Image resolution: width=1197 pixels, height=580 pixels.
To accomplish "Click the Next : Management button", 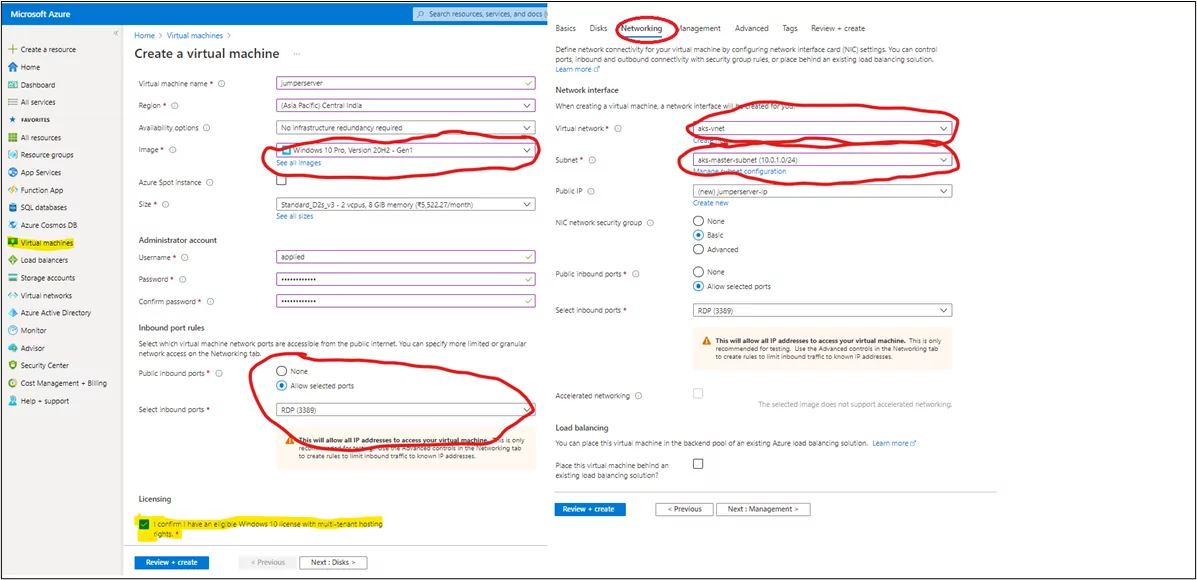I will [763, 509].
